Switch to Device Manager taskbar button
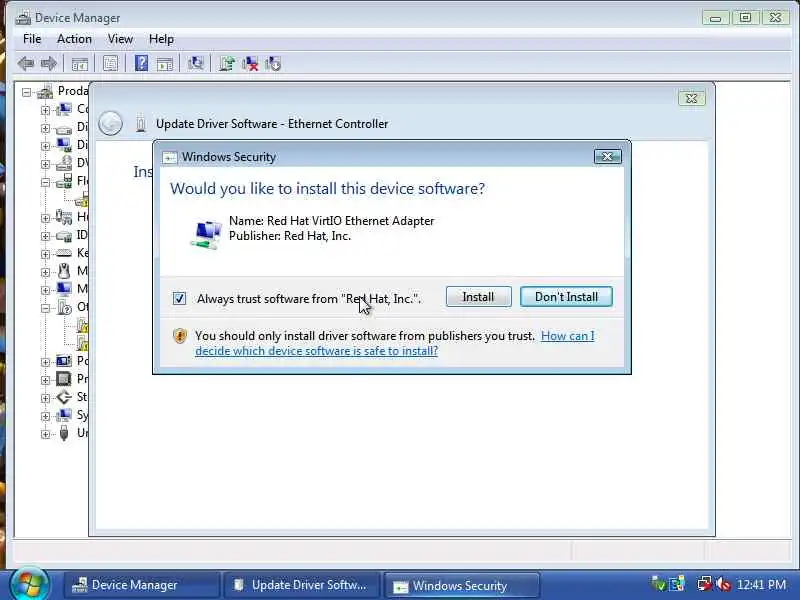 (141, 585)
